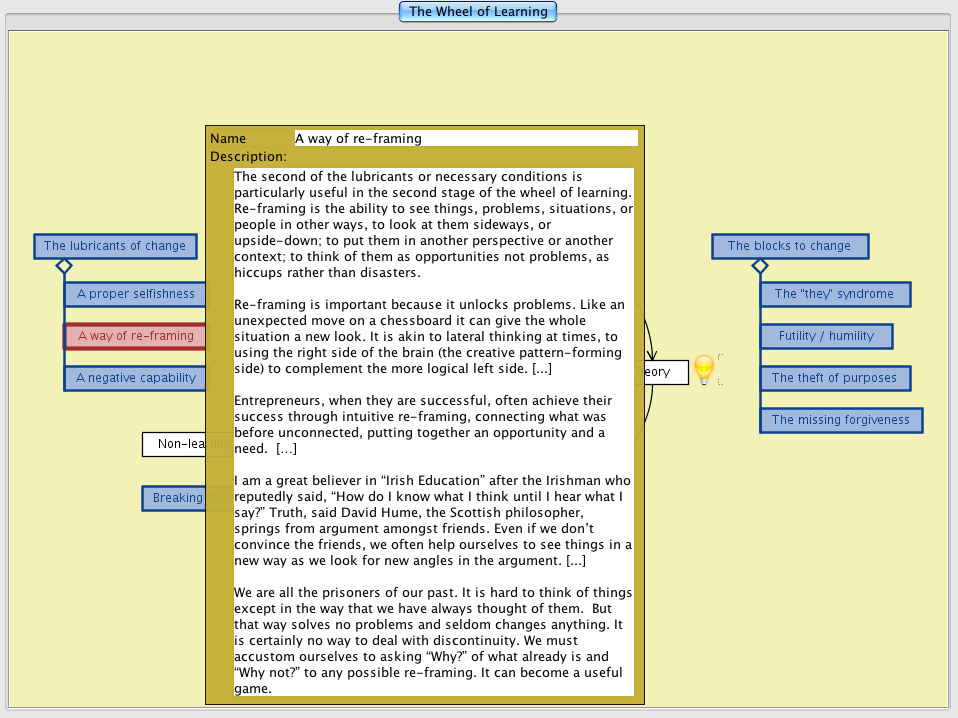Select The Wheel of Learning title tab
The width and height of the screenshot is (958, 718).
478,12
